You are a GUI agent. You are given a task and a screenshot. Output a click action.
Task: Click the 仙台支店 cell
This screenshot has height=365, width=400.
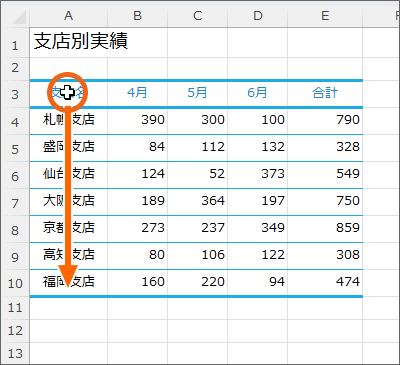pyautogui.click(x=69, y=175)
